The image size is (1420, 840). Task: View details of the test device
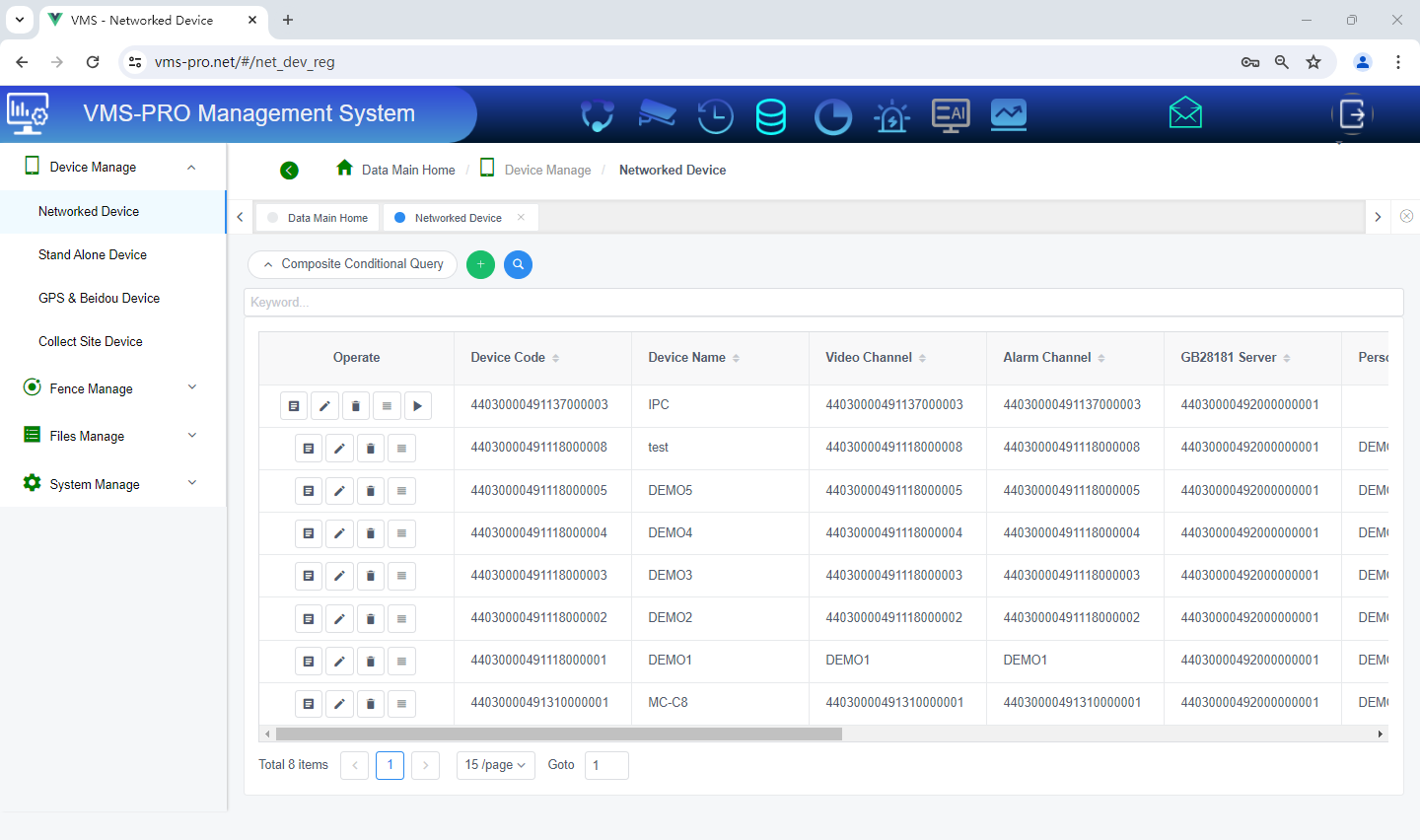click(x=309, y=448)
